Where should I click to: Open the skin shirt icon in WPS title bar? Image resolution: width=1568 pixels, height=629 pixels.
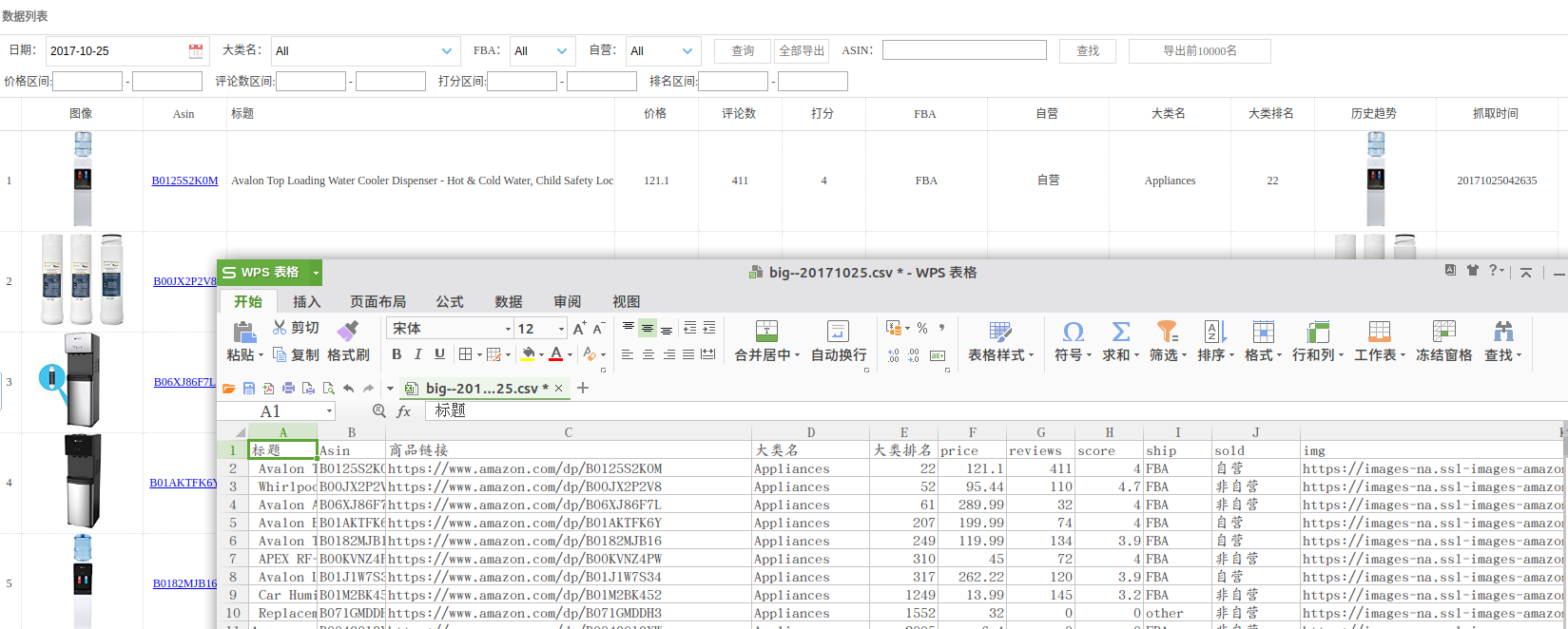[1472, 271]
